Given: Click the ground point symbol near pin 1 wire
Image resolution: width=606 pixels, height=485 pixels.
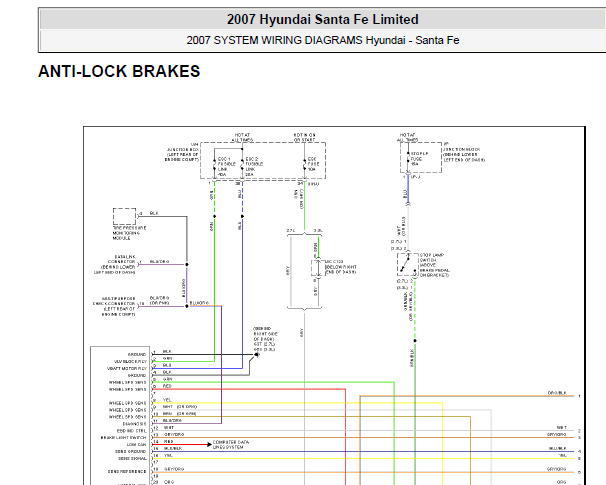Looking at the screenshot, I should [x=257, y=354].
